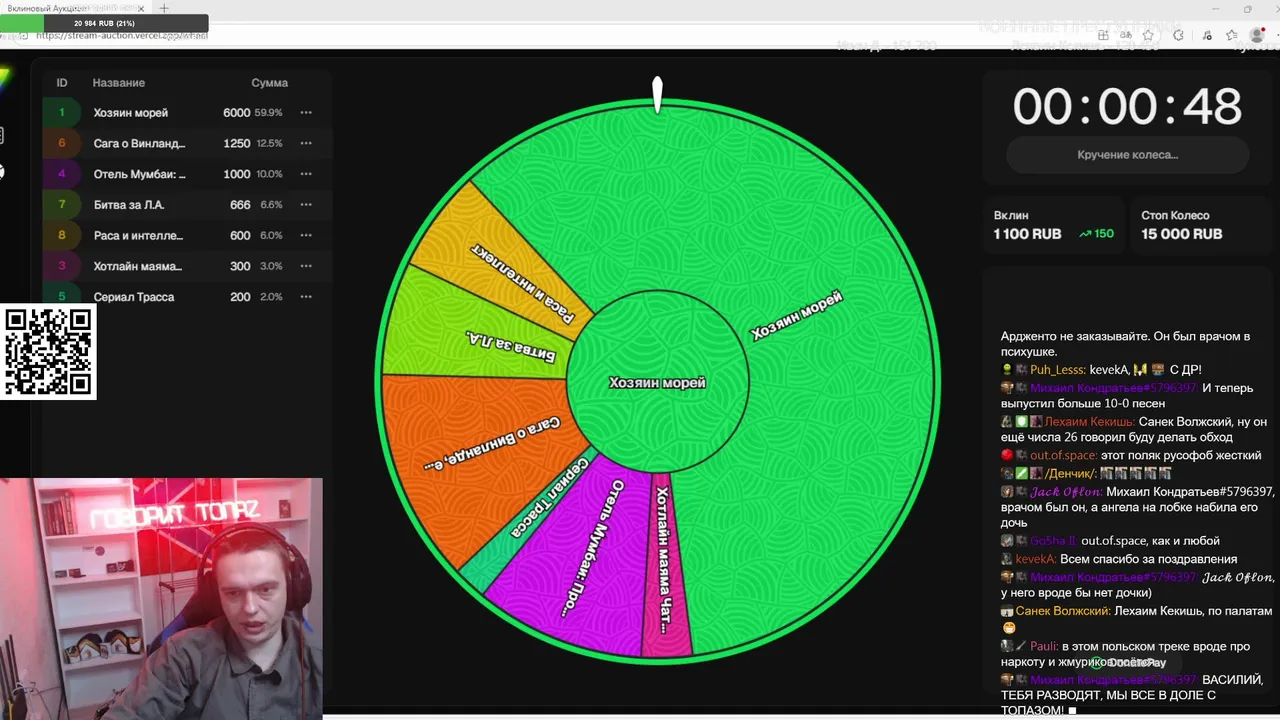Open the three-dot menu for Сага о Винланд row
This screenshot has height=720, width=1280.
click(x=306, y=143)
